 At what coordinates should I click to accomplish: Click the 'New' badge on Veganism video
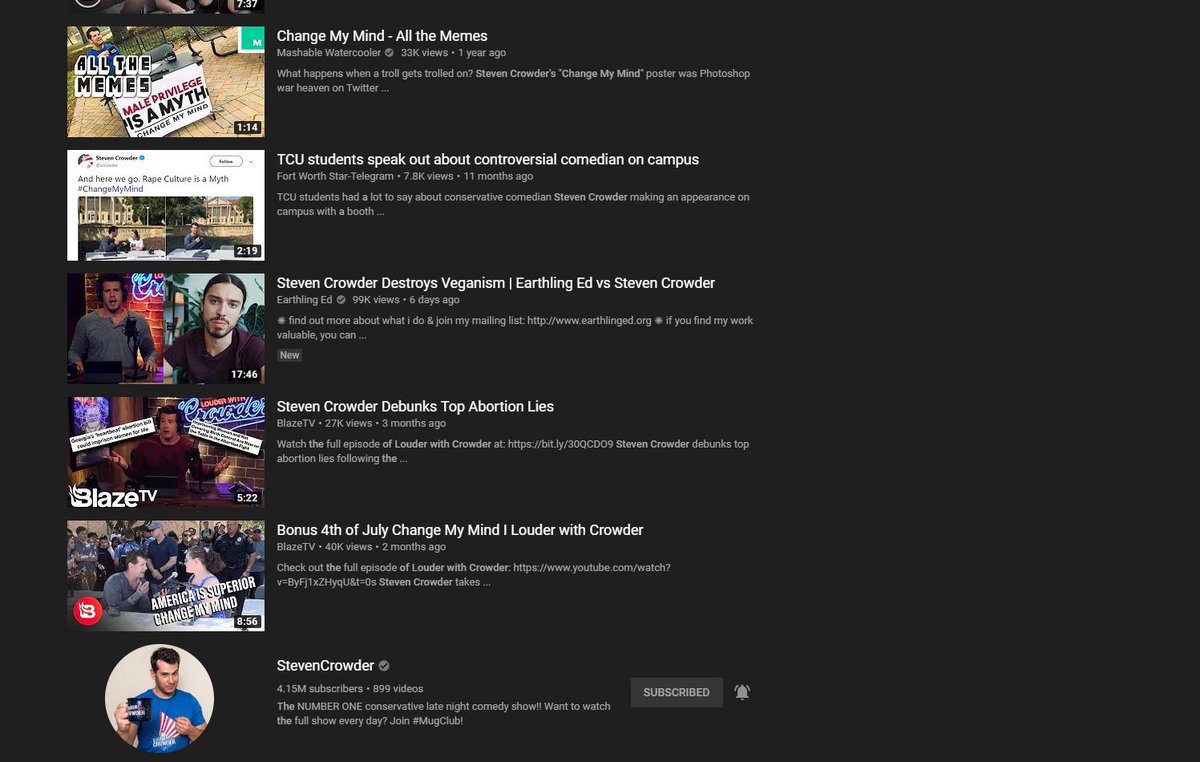tap(289, 355)
